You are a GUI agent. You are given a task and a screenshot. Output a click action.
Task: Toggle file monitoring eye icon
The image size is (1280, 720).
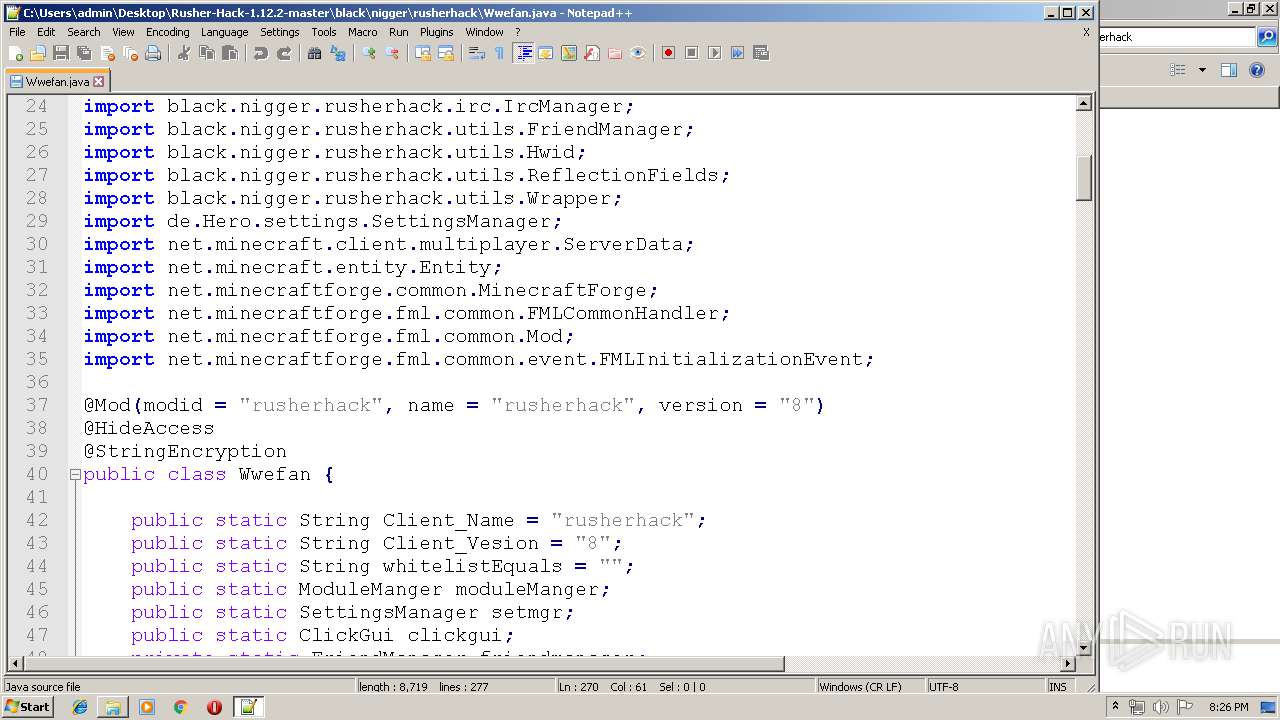[x=638, y=53]
